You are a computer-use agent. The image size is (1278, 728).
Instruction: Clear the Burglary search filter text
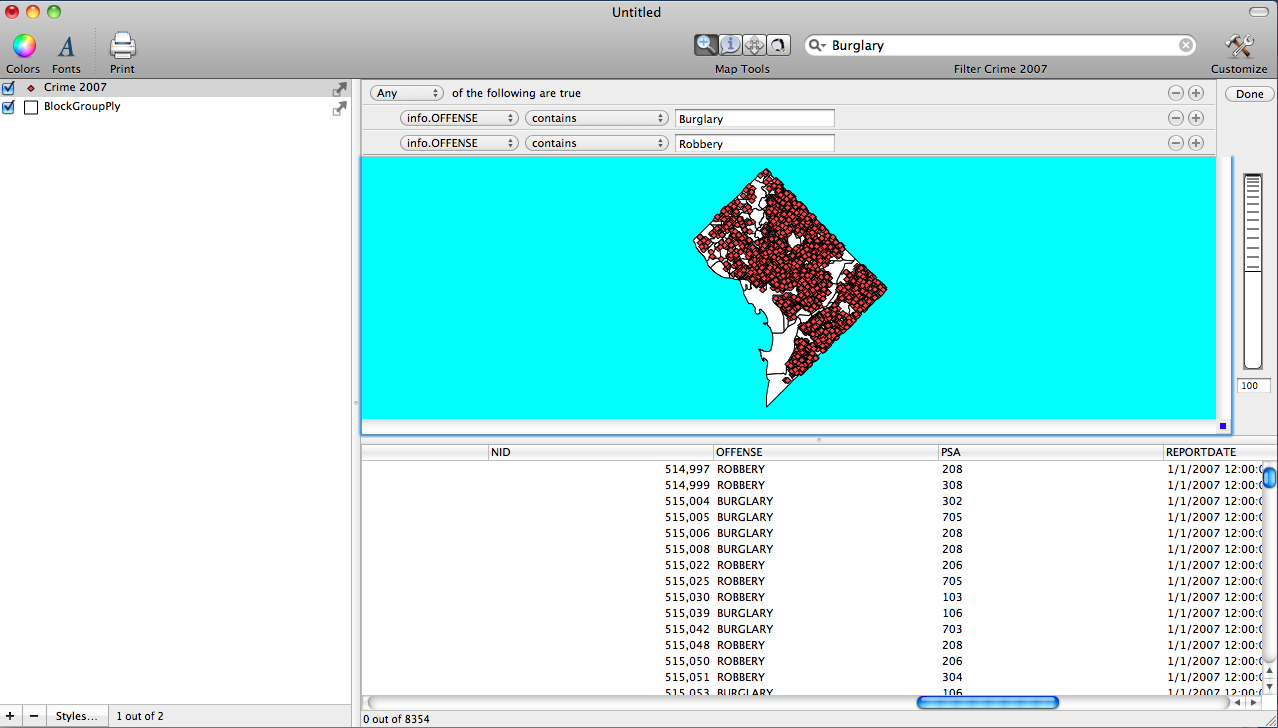(x=1185, y=45)
